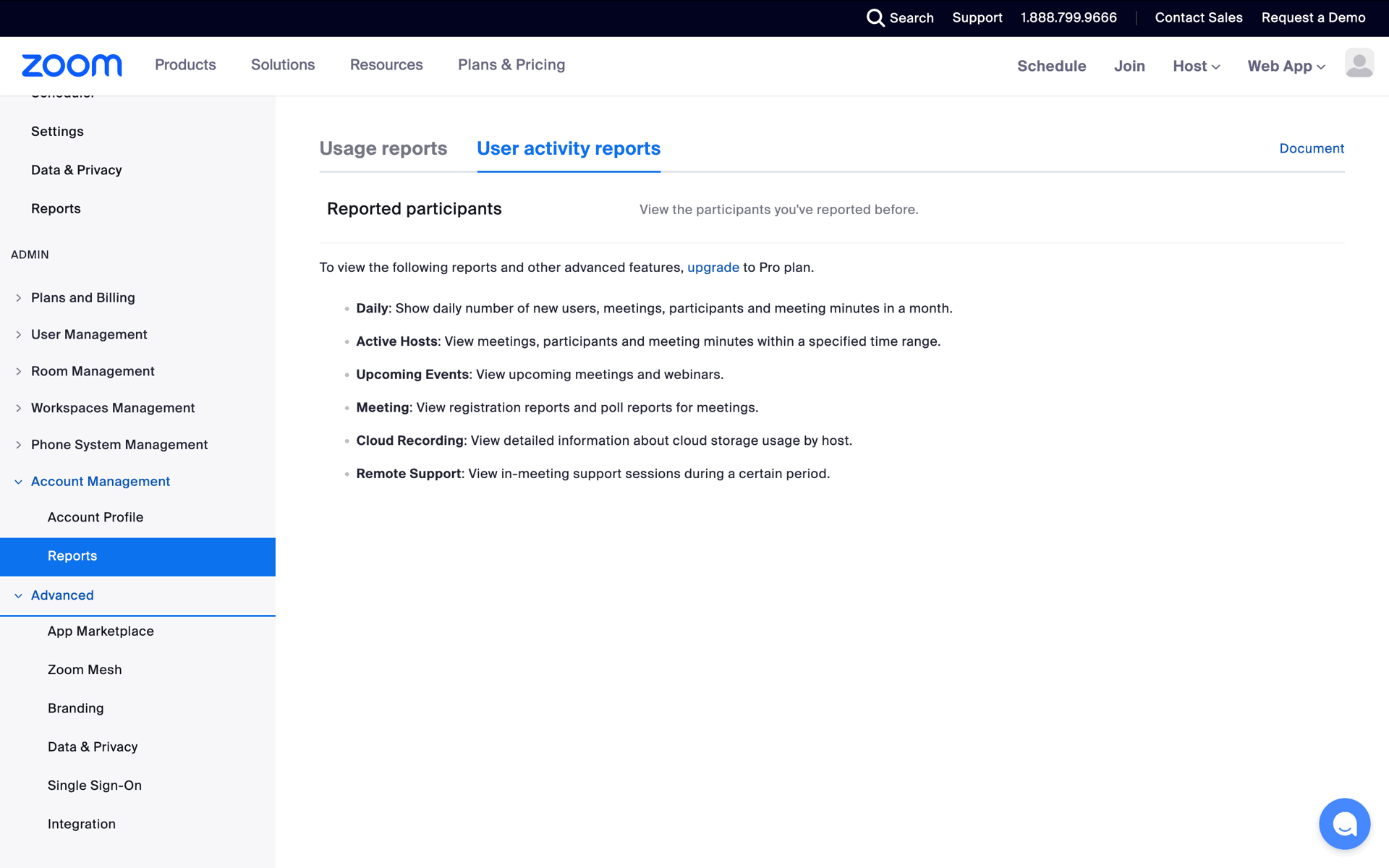Collapse Account Management section
The width and height of the screenshot is (1389, 868).
(x=19, y=482)
